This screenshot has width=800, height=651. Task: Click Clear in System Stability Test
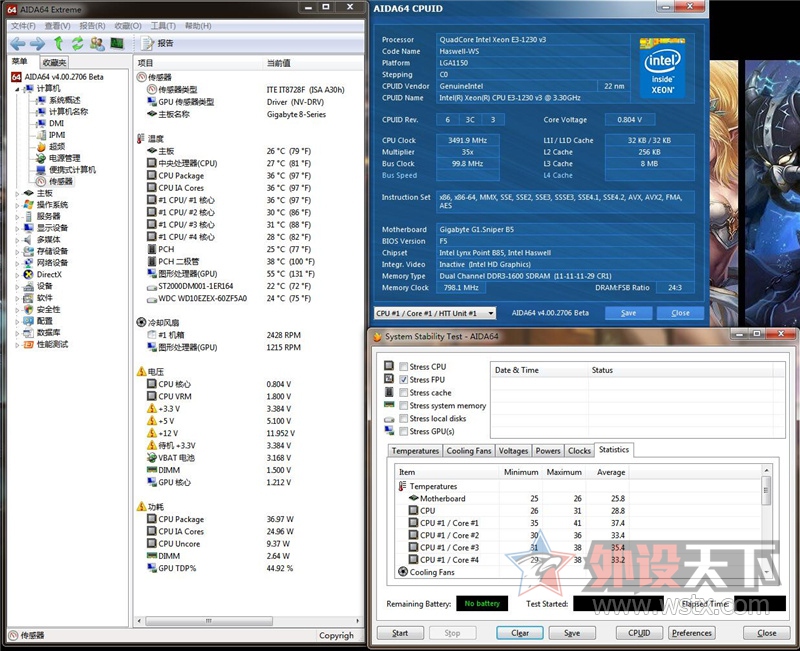point(520,633)
